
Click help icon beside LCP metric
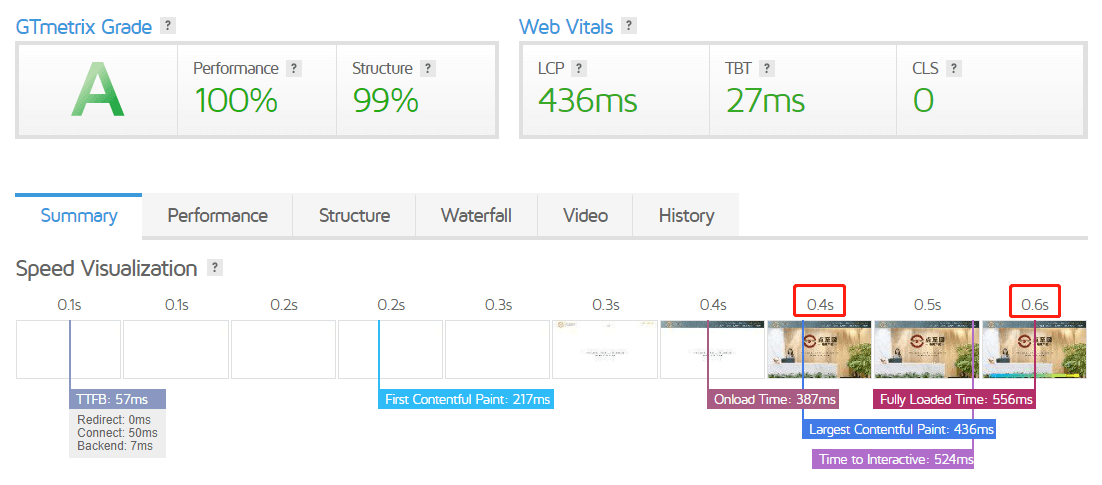[x=579, y=69]
